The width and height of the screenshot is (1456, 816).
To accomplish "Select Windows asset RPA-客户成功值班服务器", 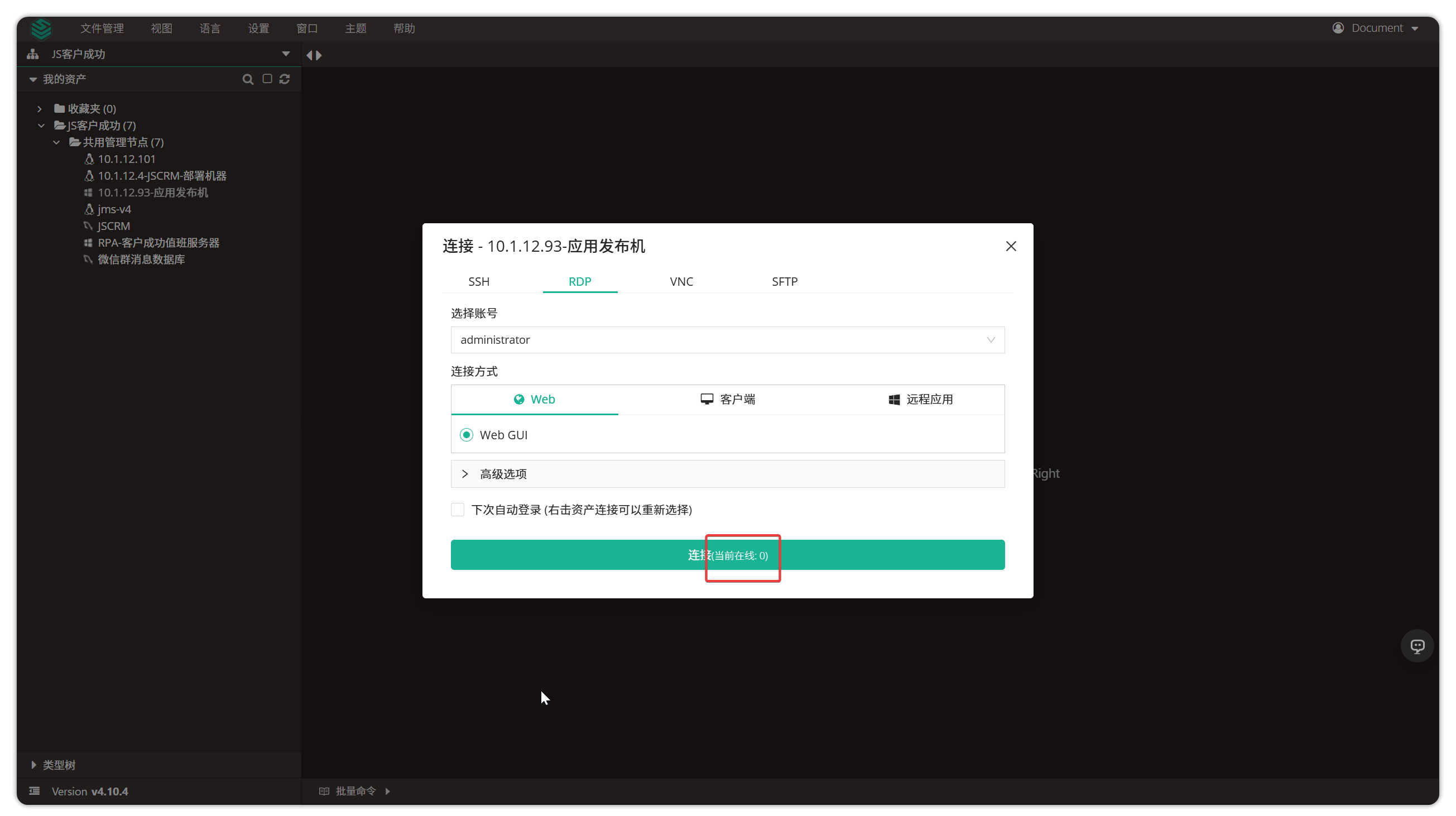I will 158,242.
